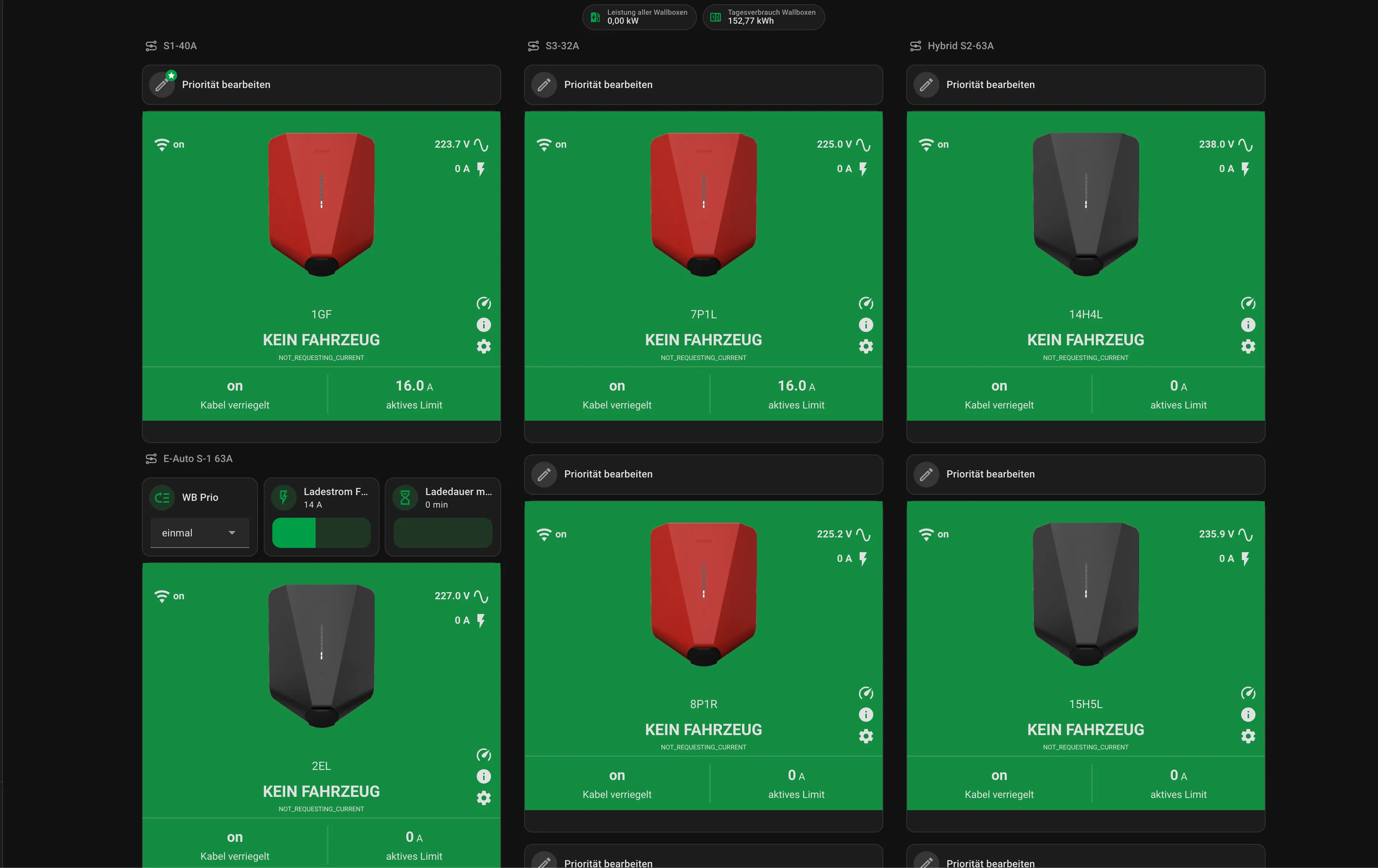Click 'E-Auto S-1 63A' section title

point(198,458)
